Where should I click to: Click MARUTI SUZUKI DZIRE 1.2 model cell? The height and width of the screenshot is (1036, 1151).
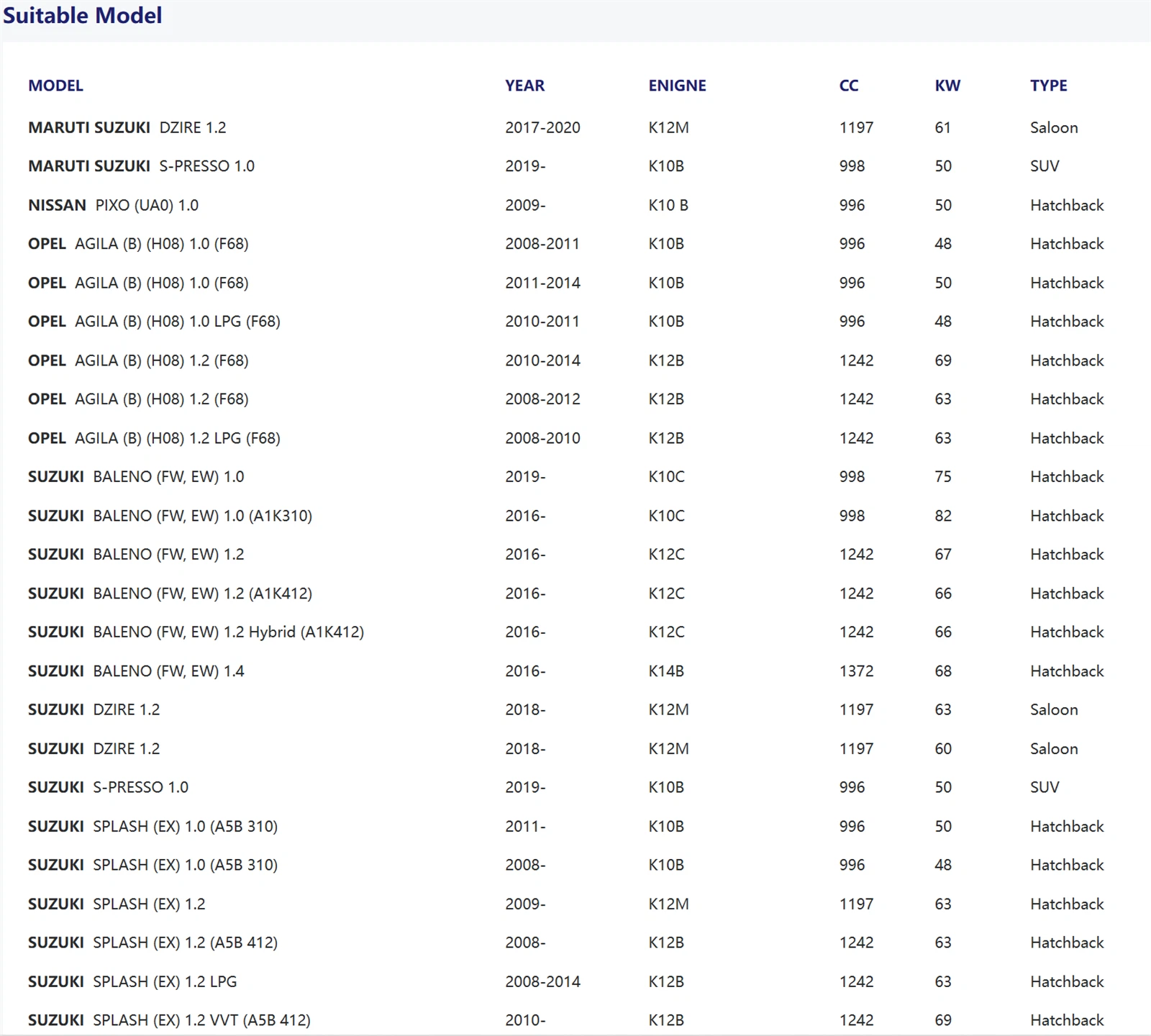pyautogui.click(x=127, y=127)
